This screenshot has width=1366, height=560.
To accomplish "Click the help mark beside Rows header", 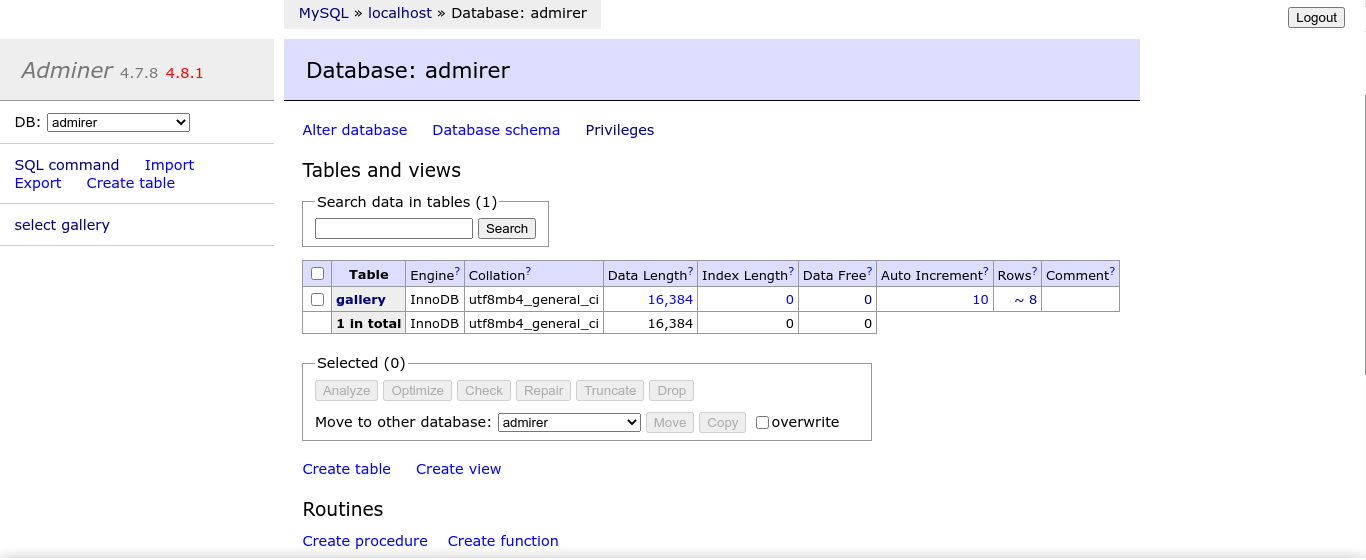I will 1034,271.
